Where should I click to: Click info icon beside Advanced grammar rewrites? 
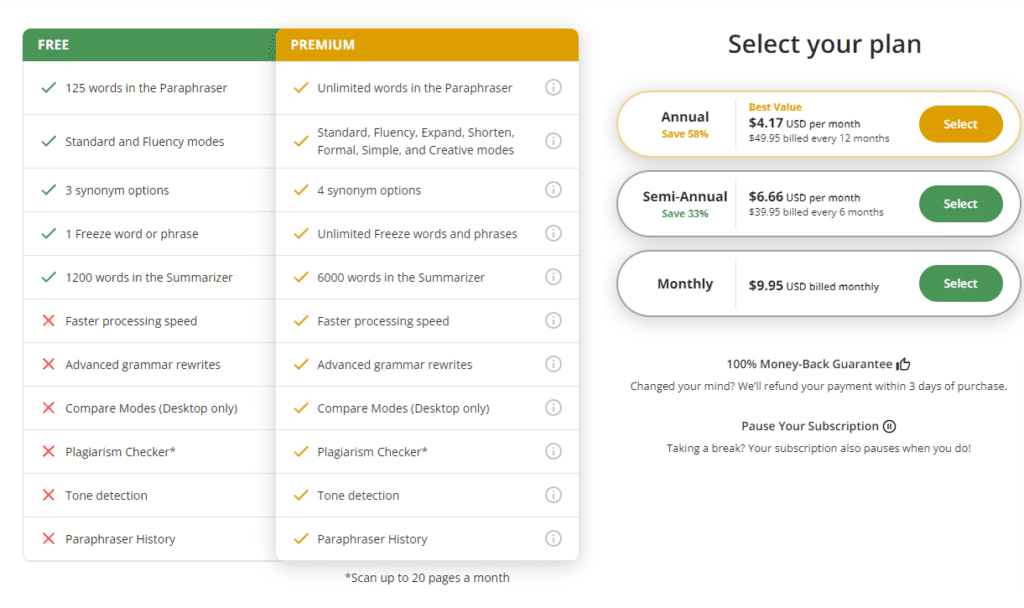[553, 364]
